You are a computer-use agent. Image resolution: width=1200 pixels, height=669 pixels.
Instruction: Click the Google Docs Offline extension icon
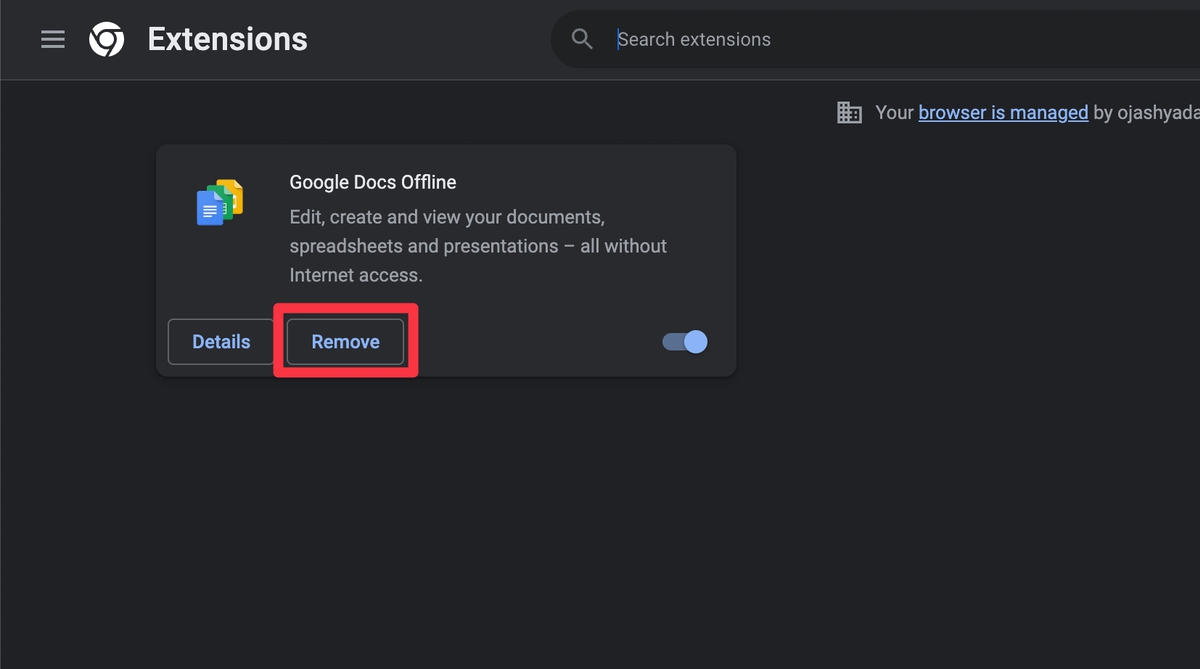point(220,202)
